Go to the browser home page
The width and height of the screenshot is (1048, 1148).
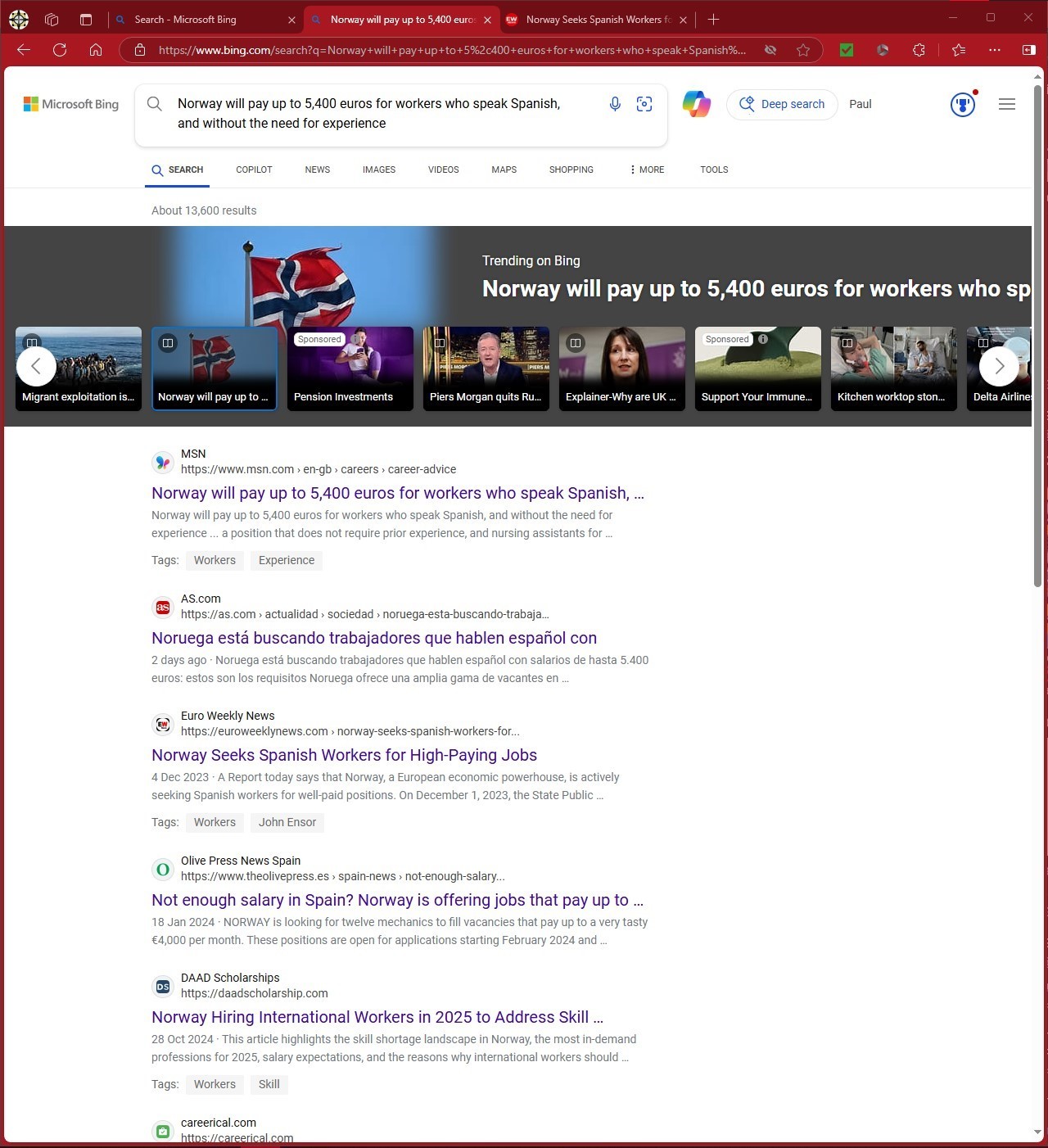(x=96, y=50)
